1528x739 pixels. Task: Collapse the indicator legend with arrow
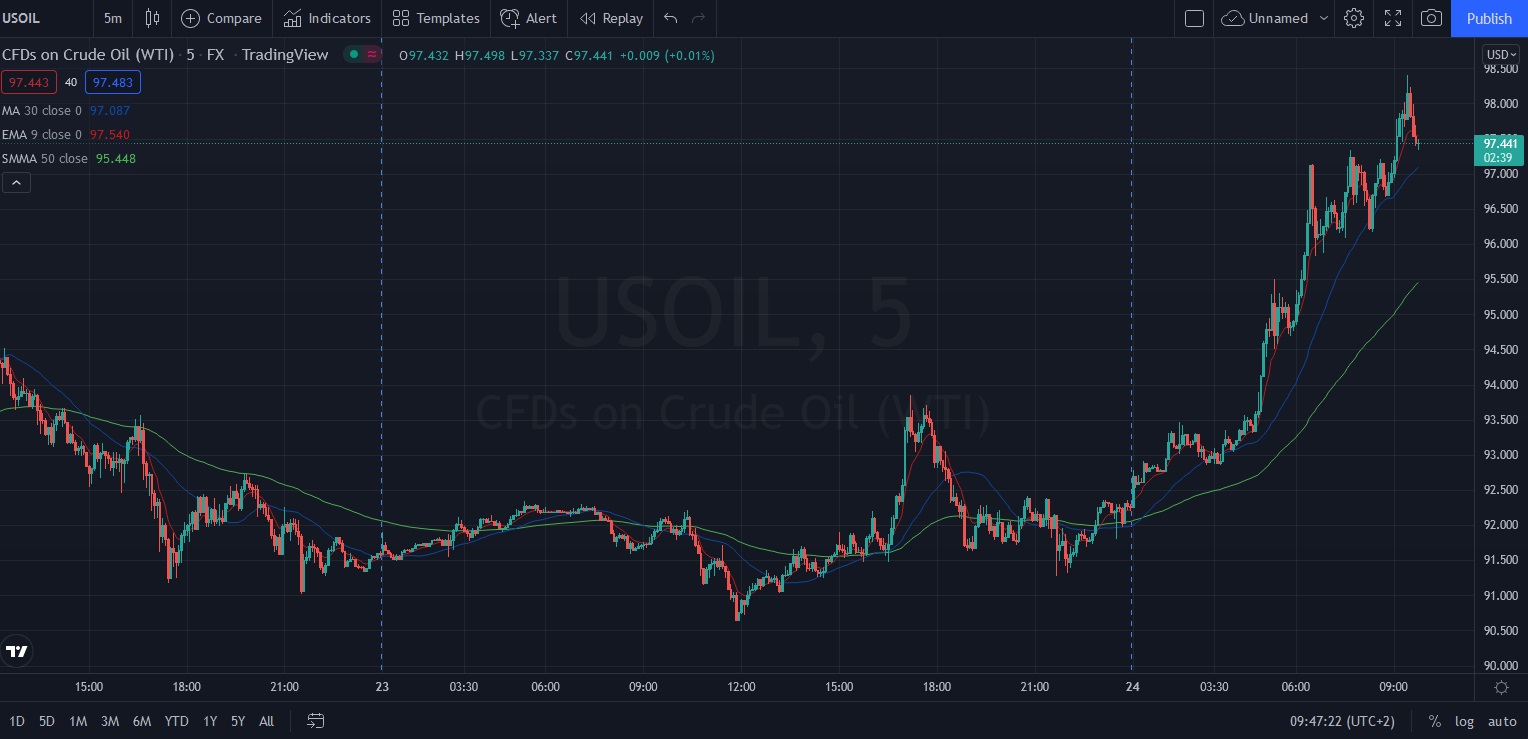(x=16, y=182)
